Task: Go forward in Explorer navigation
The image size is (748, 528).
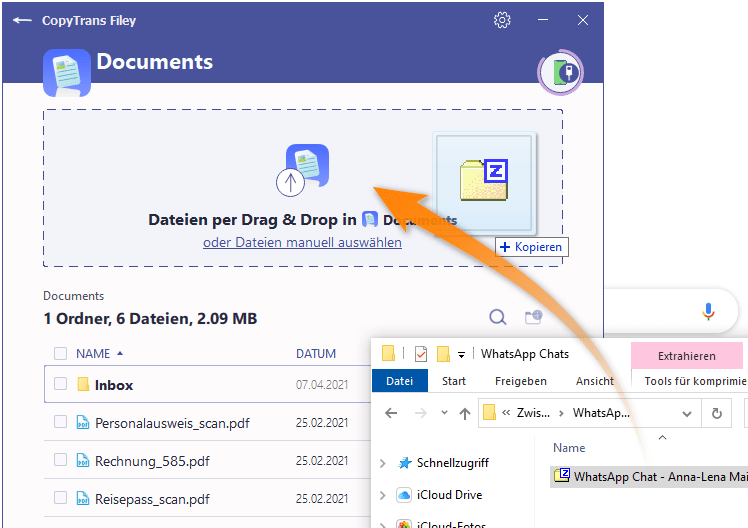Action: [421, 413]
